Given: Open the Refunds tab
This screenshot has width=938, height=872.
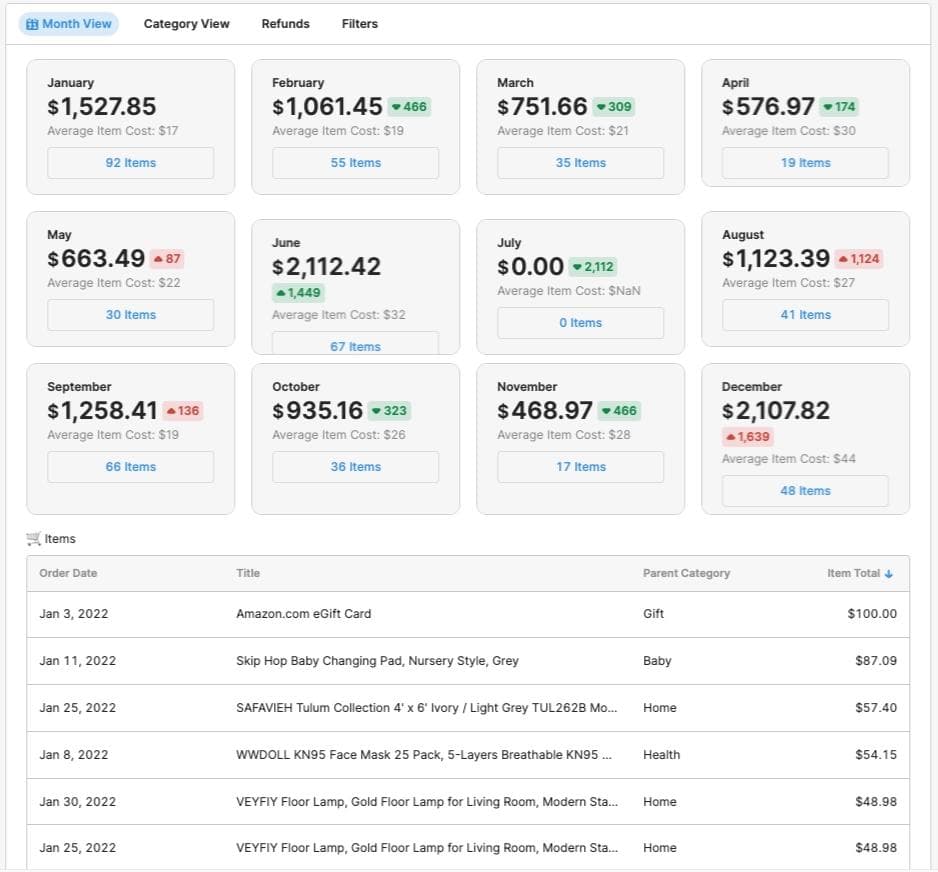Looking at the screenshot, I should point(285,24).
